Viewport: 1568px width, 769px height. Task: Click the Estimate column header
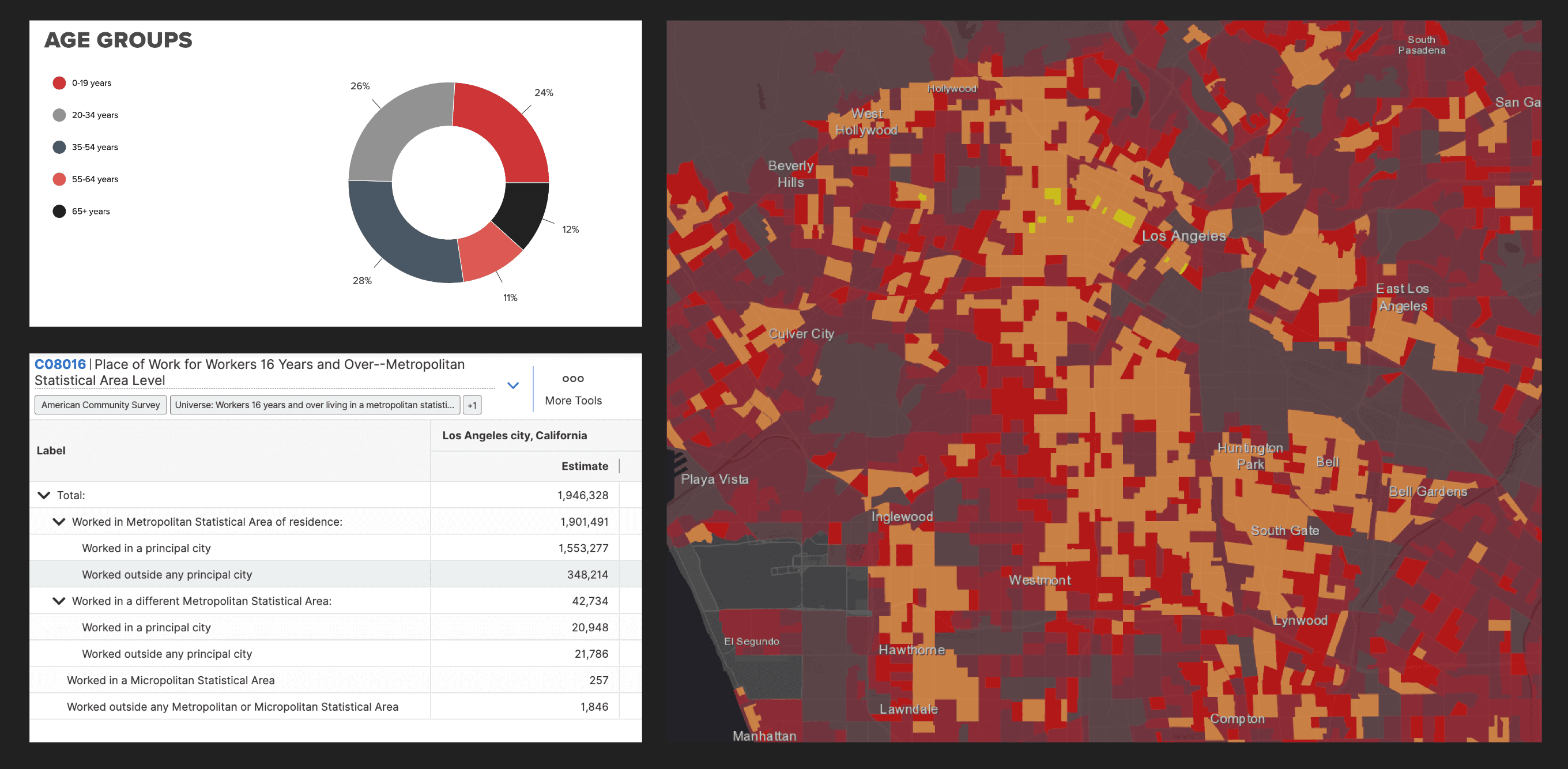click(x=584, y=466)
